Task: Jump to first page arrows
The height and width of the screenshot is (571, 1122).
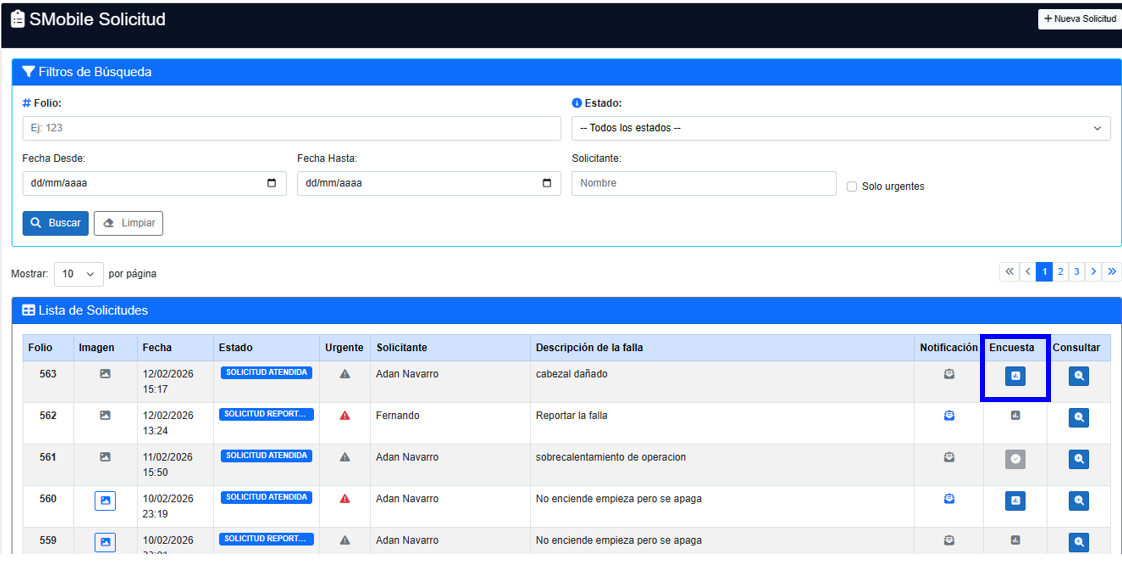Action: (x=1010, y=272)
